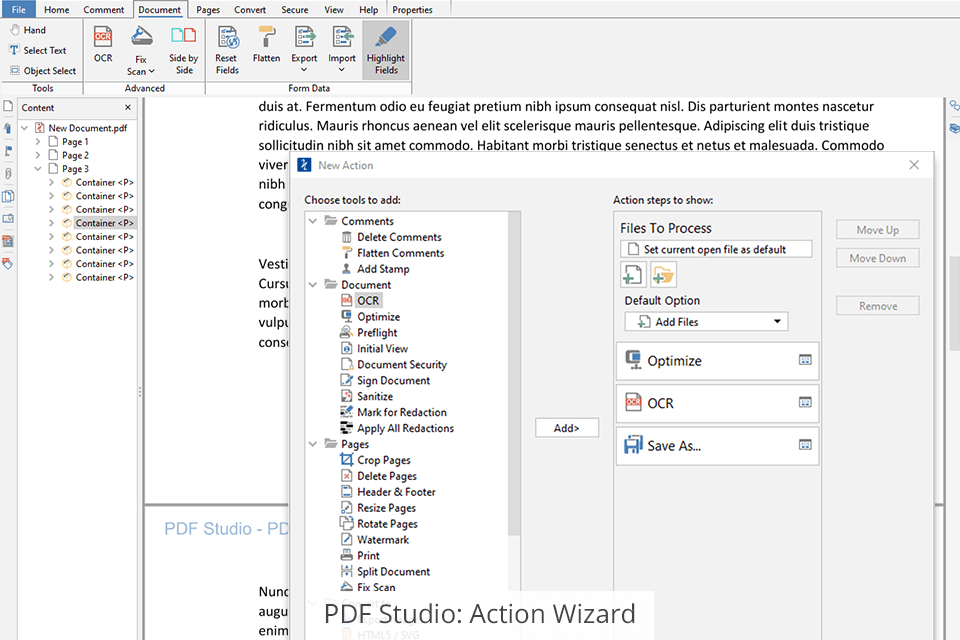Select Split Document tool
This screenshot has height=640, width=960.
385,571
